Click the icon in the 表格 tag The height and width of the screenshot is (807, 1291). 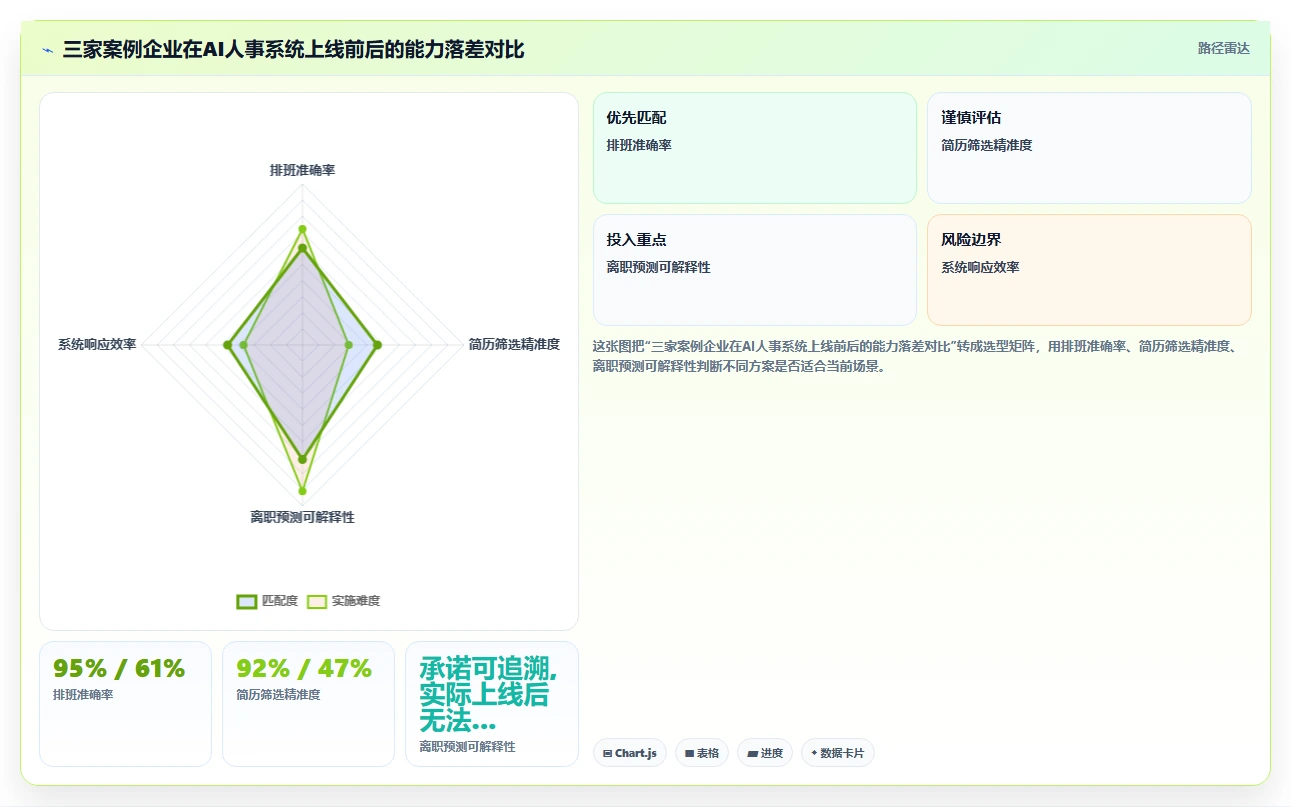click(689, 753)
